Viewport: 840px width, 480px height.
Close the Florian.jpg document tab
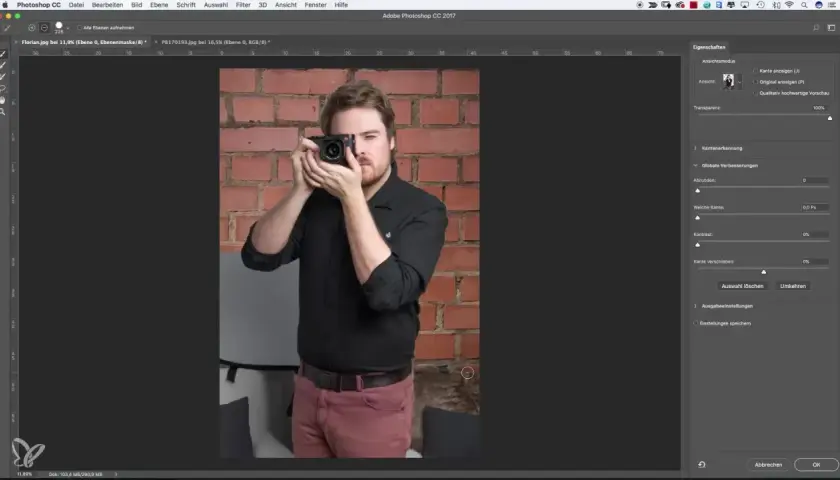coord(16,42)
